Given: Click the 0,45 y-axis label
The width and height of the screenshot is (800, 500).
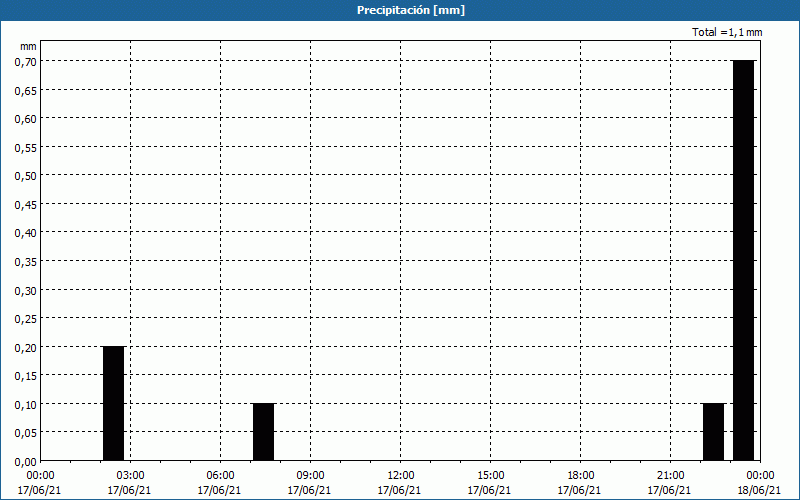Looking at the screenshot, I should click(25, 205).
